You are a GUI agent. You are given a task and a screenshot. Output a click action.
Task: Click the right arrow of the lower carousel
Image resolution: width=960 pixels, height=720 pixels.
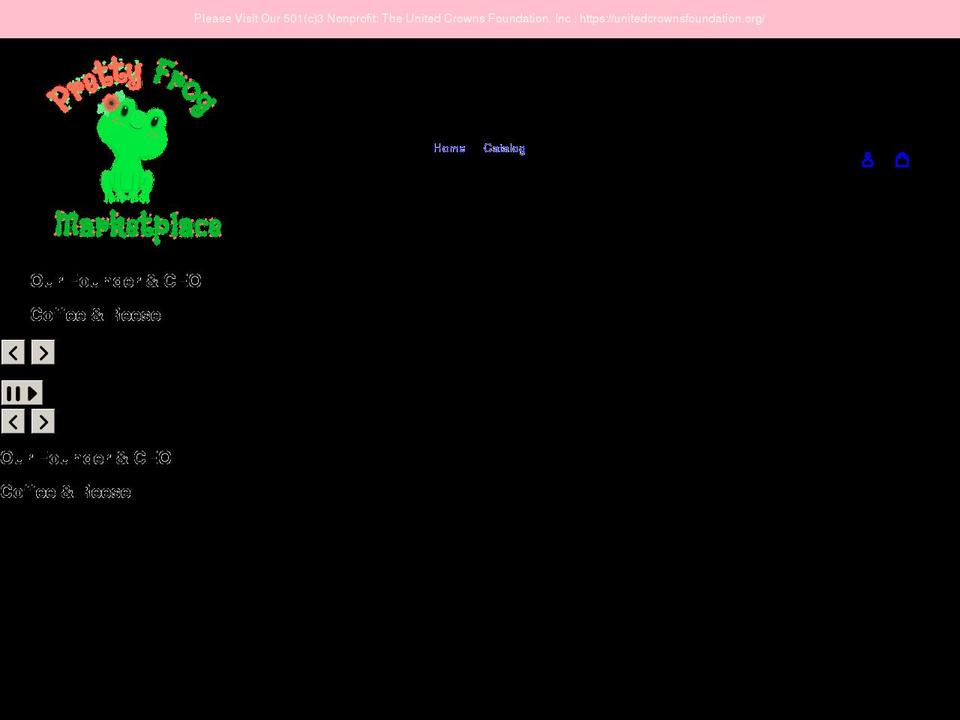coord(43,421)
